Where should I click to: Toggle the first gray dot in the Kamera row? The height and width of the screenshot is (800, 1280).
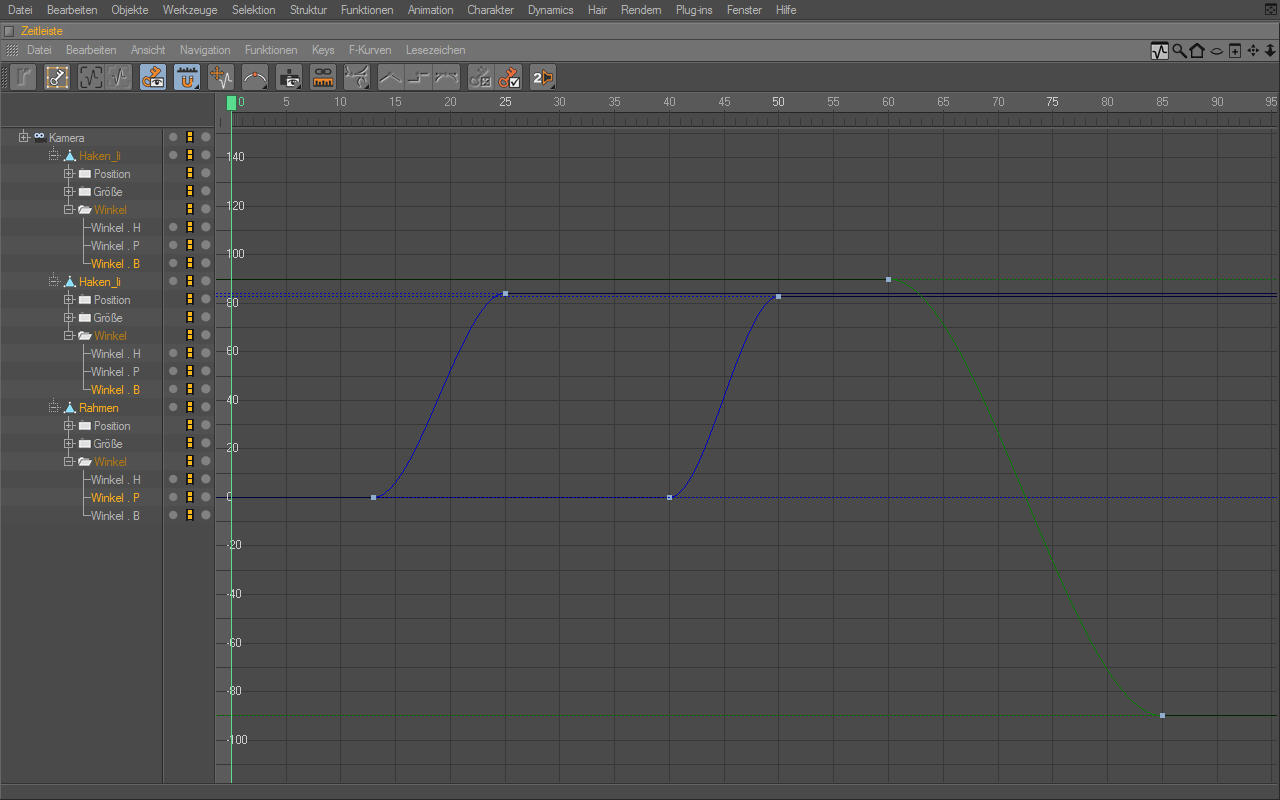click(x=173, y=137)
